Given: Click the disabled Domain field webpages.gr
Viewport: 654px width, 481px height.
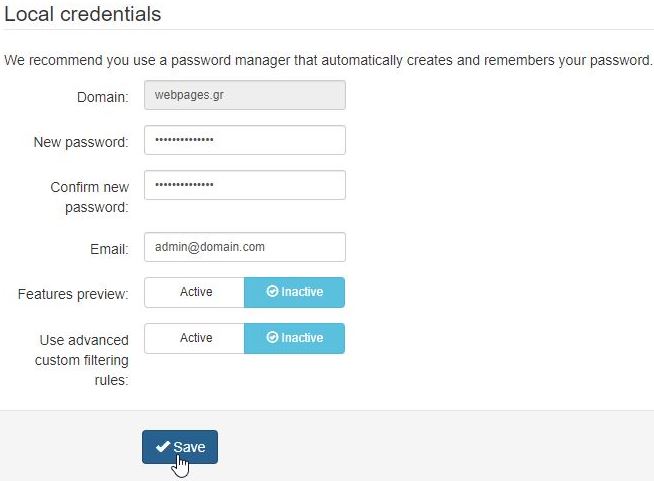Looking at the screenshot, I should tap(245, 95).
